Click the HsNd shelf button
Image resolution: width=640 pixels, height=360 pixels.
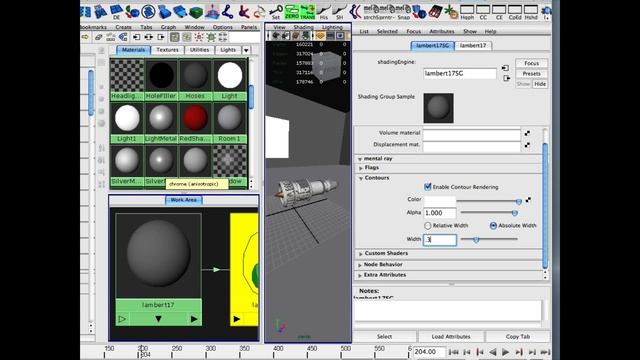(531, 11)
